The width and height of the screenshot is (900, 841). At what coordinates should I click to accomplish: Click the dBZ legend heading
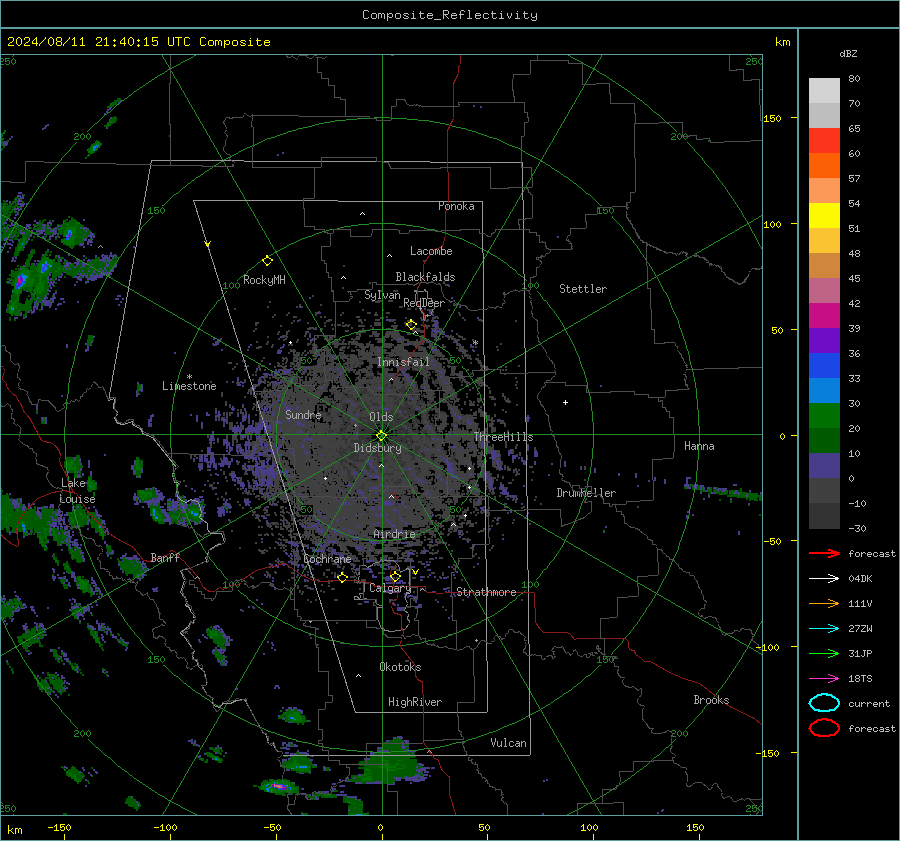[x=848, y=54]
